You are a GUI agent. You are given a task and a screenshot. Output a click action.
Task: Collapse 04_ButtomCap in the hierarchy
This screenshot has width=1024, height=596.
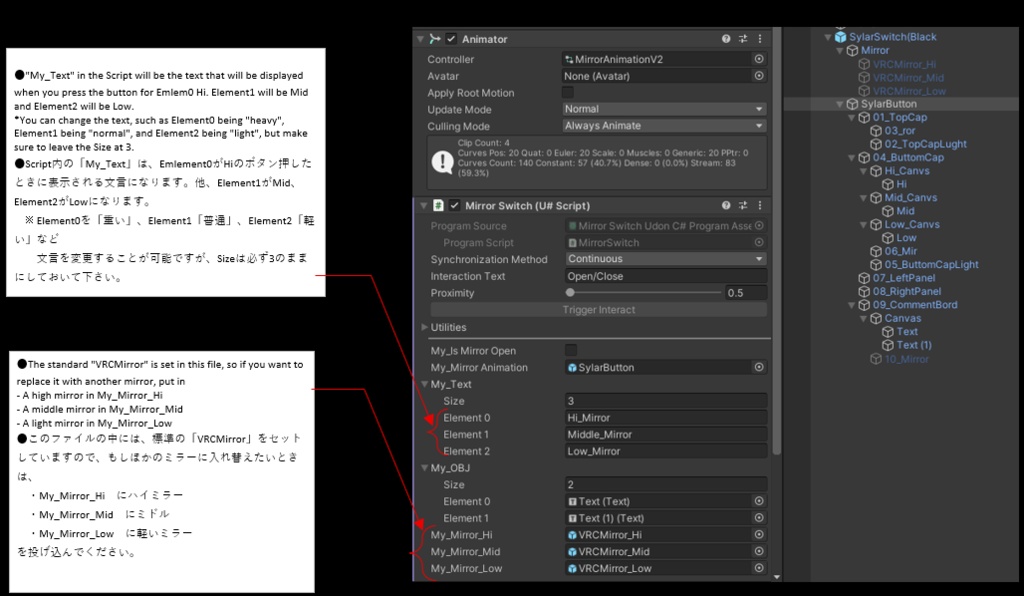(852, 157)
